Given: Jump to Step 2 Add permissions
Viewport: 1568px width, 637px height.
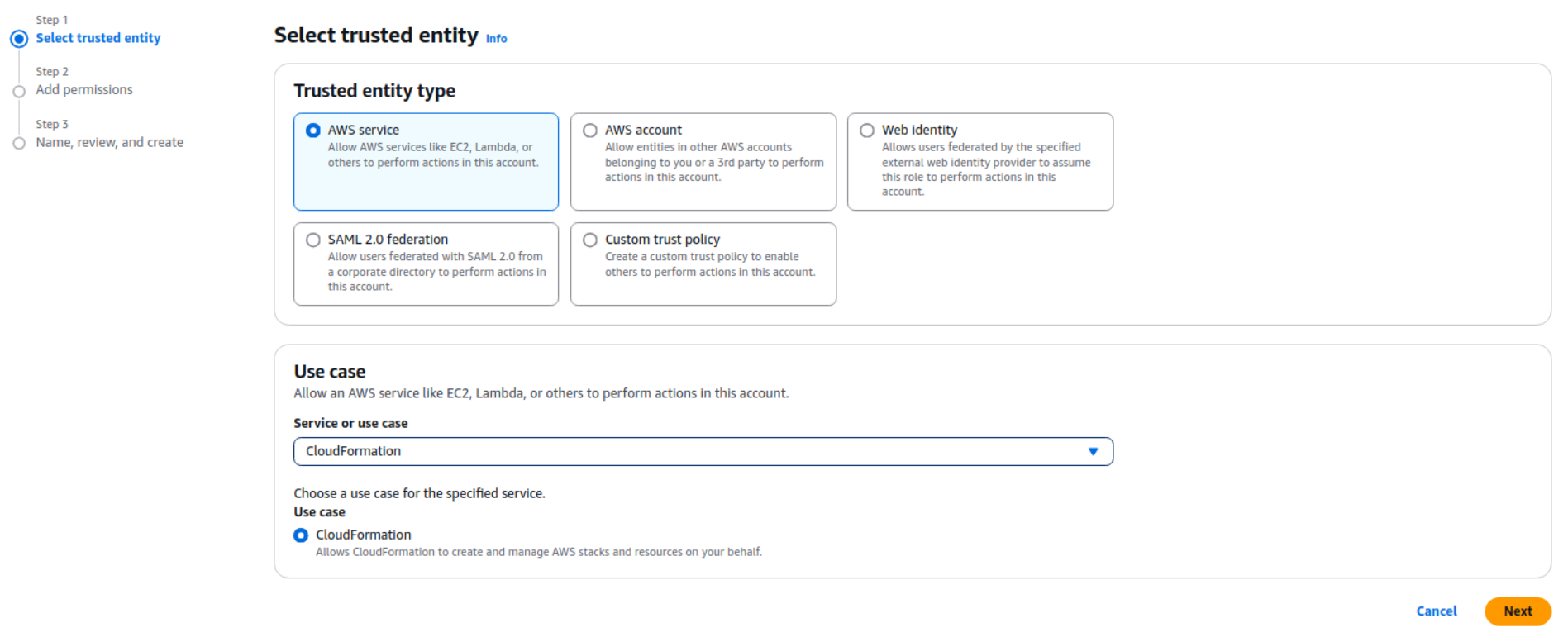Looking at the screenshot, I should click(83, 90).
